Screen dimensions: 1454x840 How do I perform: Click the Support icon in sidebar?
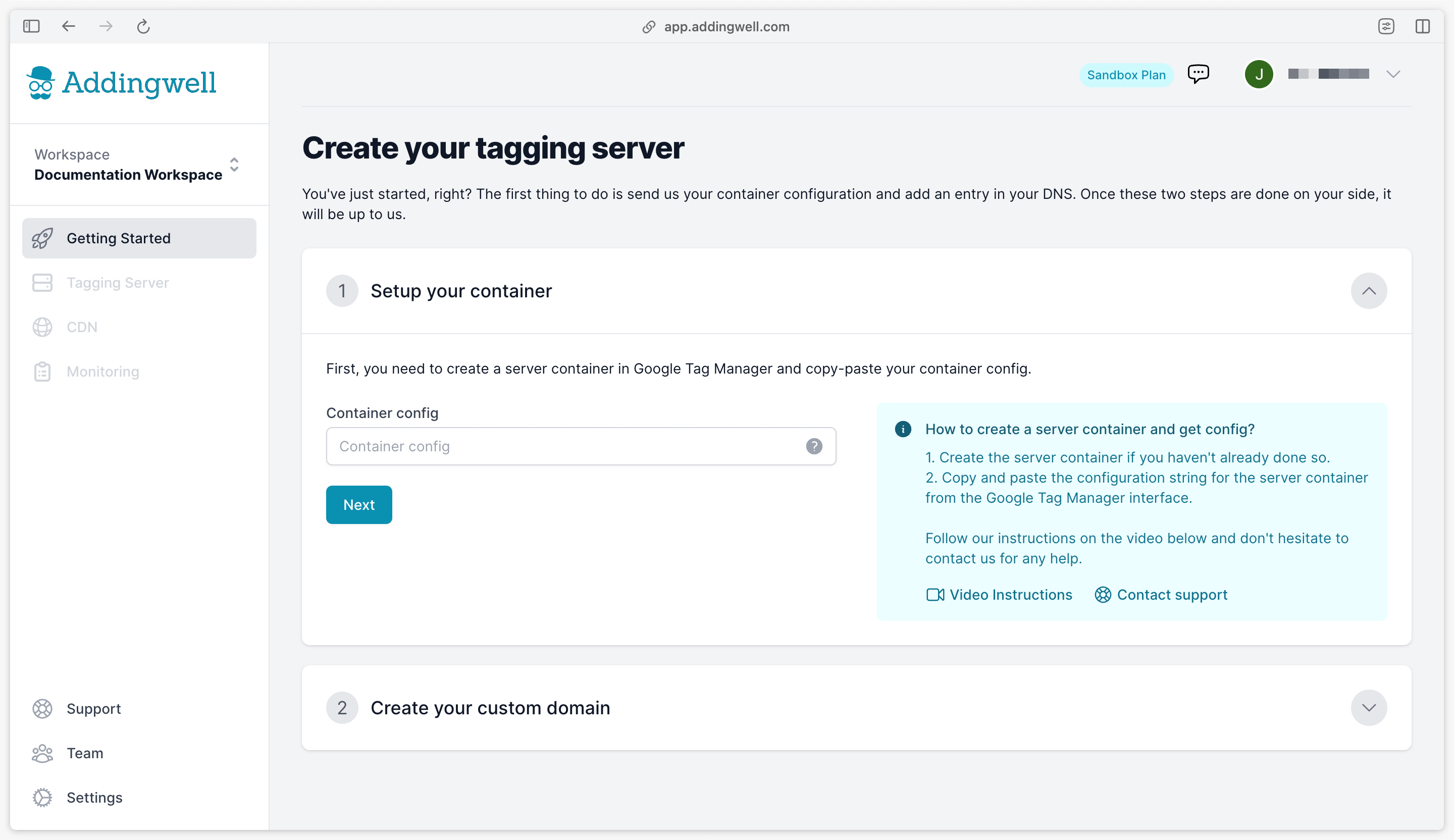(x=42, y=708)
